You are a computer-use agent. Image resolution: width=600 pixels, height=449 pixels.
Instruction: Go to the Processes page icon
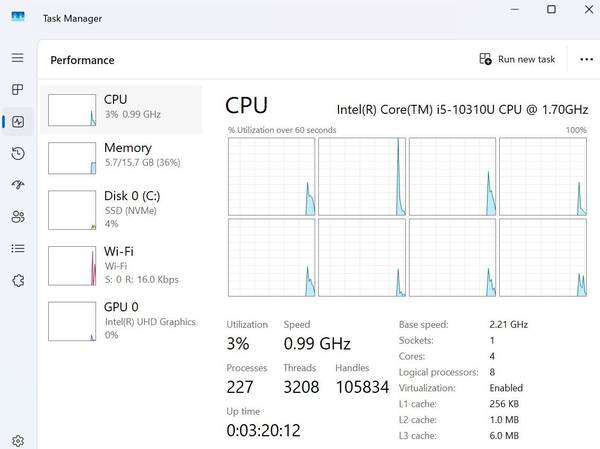pyautogui.click(x=18, y=90)
